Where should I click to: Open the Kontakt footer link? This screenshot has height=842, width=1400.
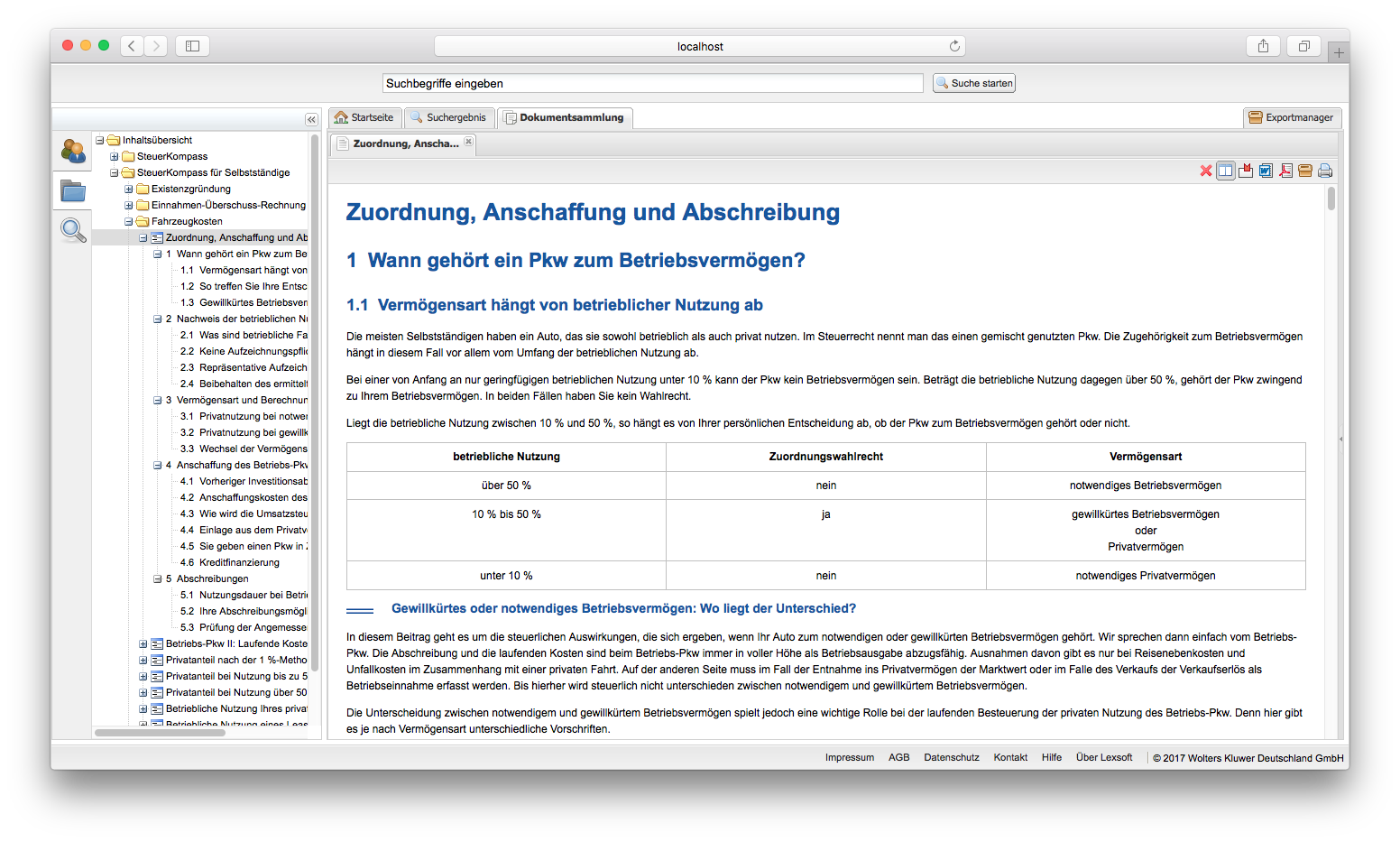[1010, 757]
